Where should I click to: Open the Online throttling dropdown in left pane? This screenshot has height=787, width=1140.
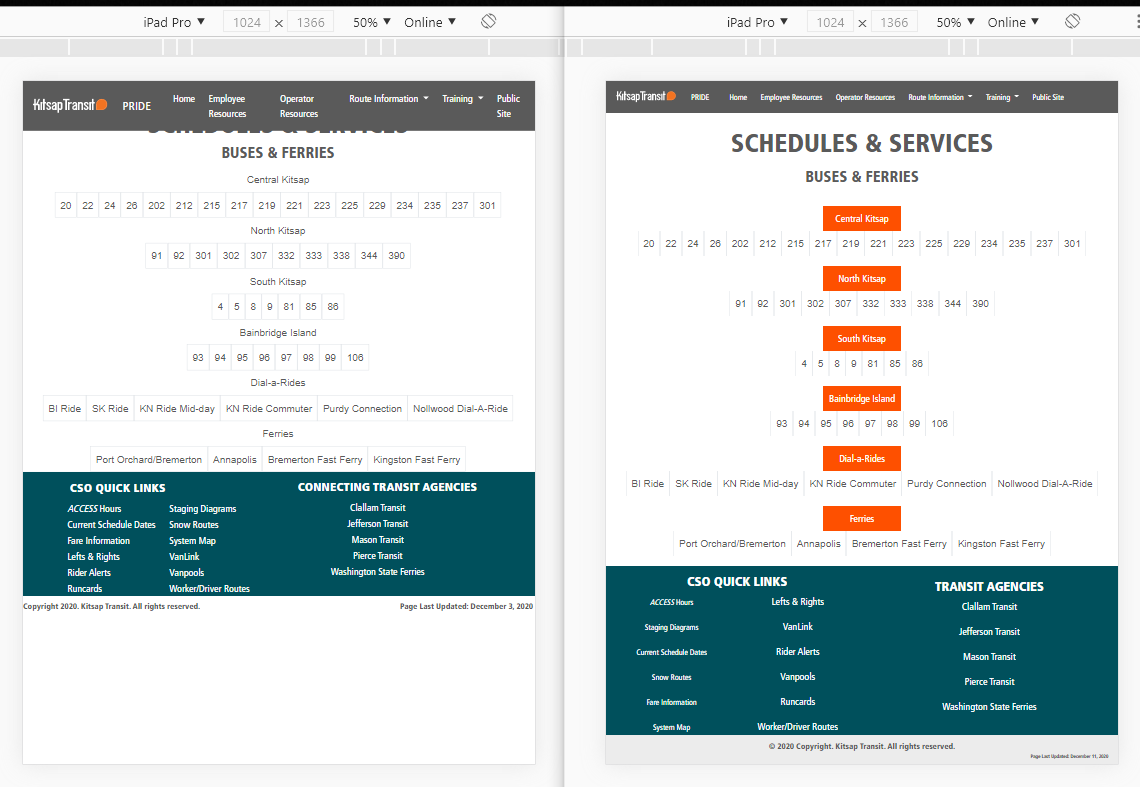coord(430,22)
